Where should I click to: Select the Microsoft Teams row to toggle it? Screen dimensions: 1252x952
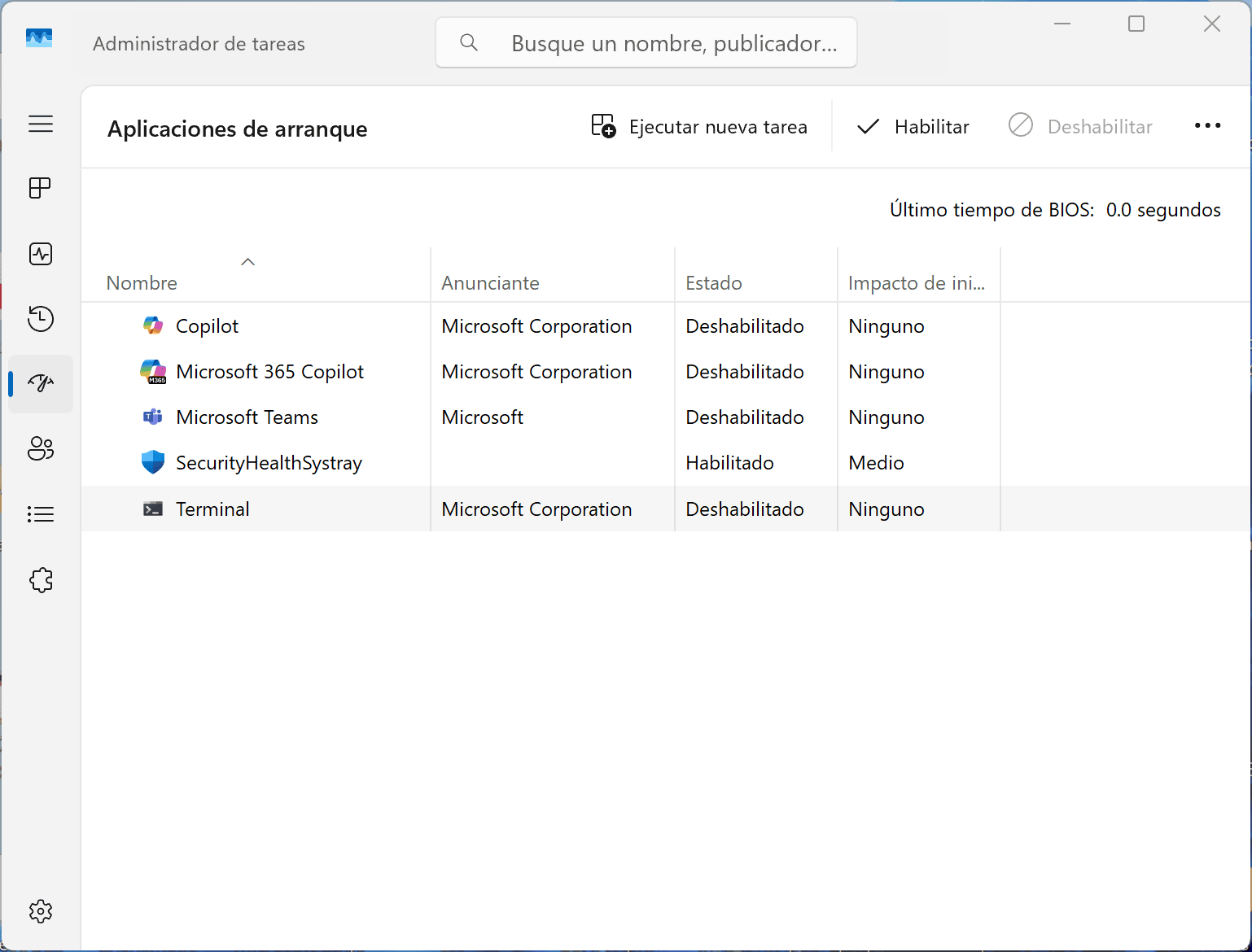[247, 417]
